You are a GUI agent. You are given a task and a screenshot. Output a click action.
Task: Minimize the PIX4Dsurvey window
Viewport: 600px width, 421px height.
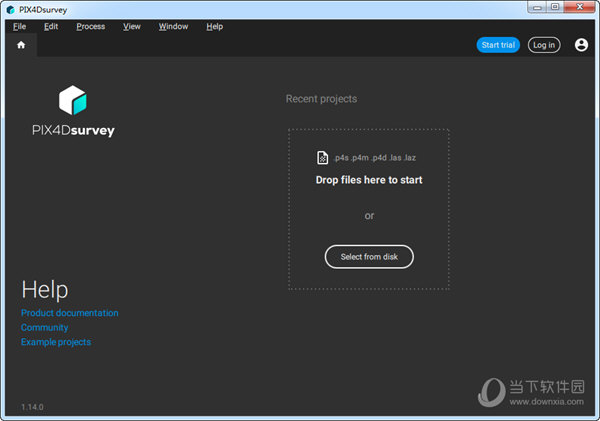[537, 7]
